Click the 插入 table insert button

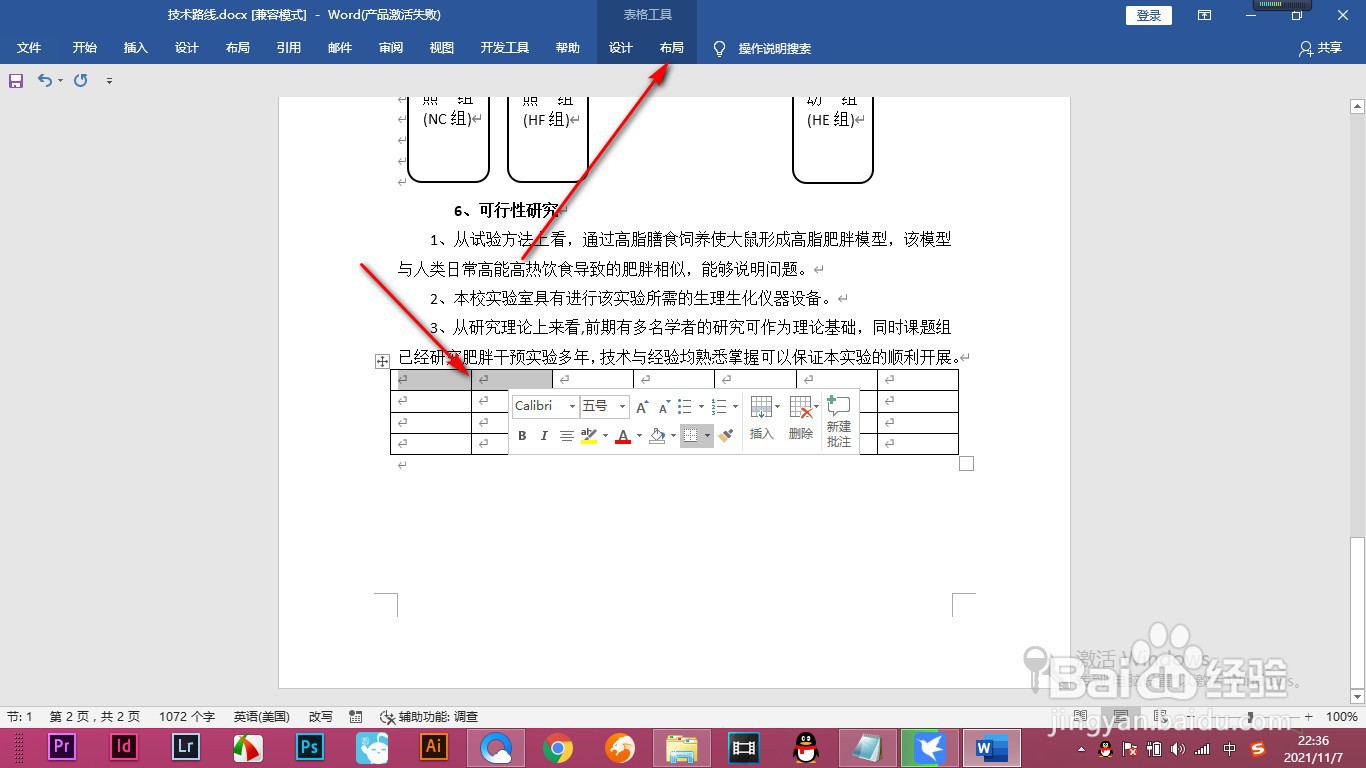coord(762,419)
